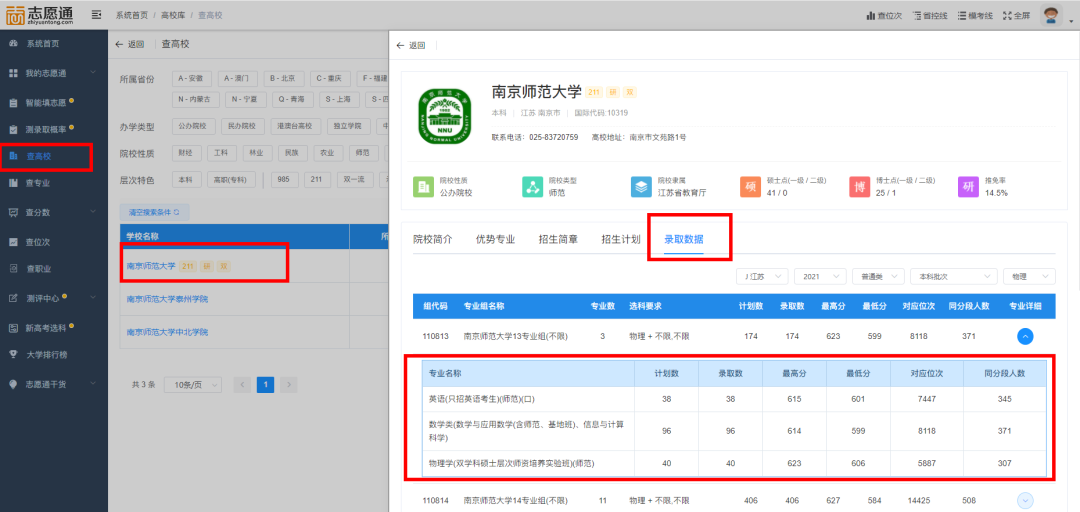Switch to the 招生计划 tab
Viewport: 1080px width, 512px height.
click(620, 240)
